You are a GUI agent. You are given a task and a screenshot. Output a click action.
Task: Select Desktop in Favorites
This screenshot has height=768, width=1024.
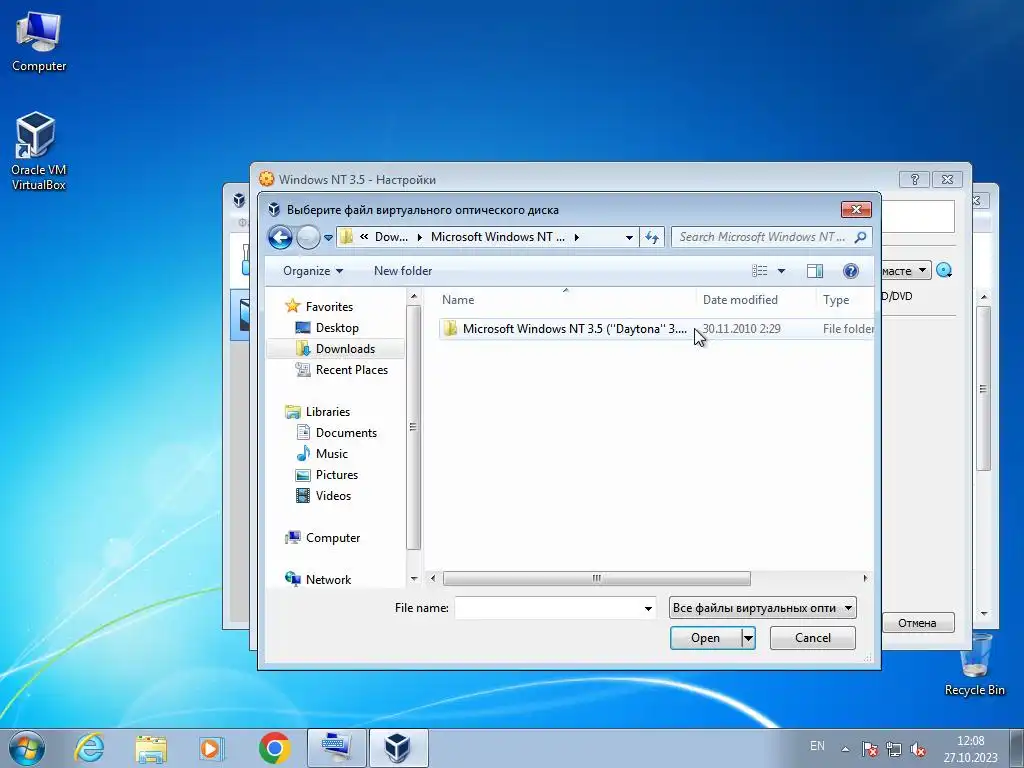pyautogui.click(x=327, y=328)
